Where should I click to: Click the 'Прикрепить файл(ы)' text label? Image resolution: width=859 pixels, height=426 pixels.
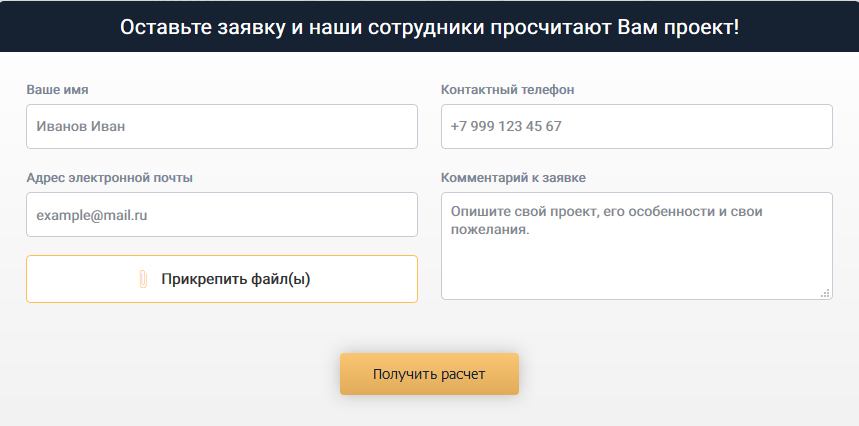(236, 279)
